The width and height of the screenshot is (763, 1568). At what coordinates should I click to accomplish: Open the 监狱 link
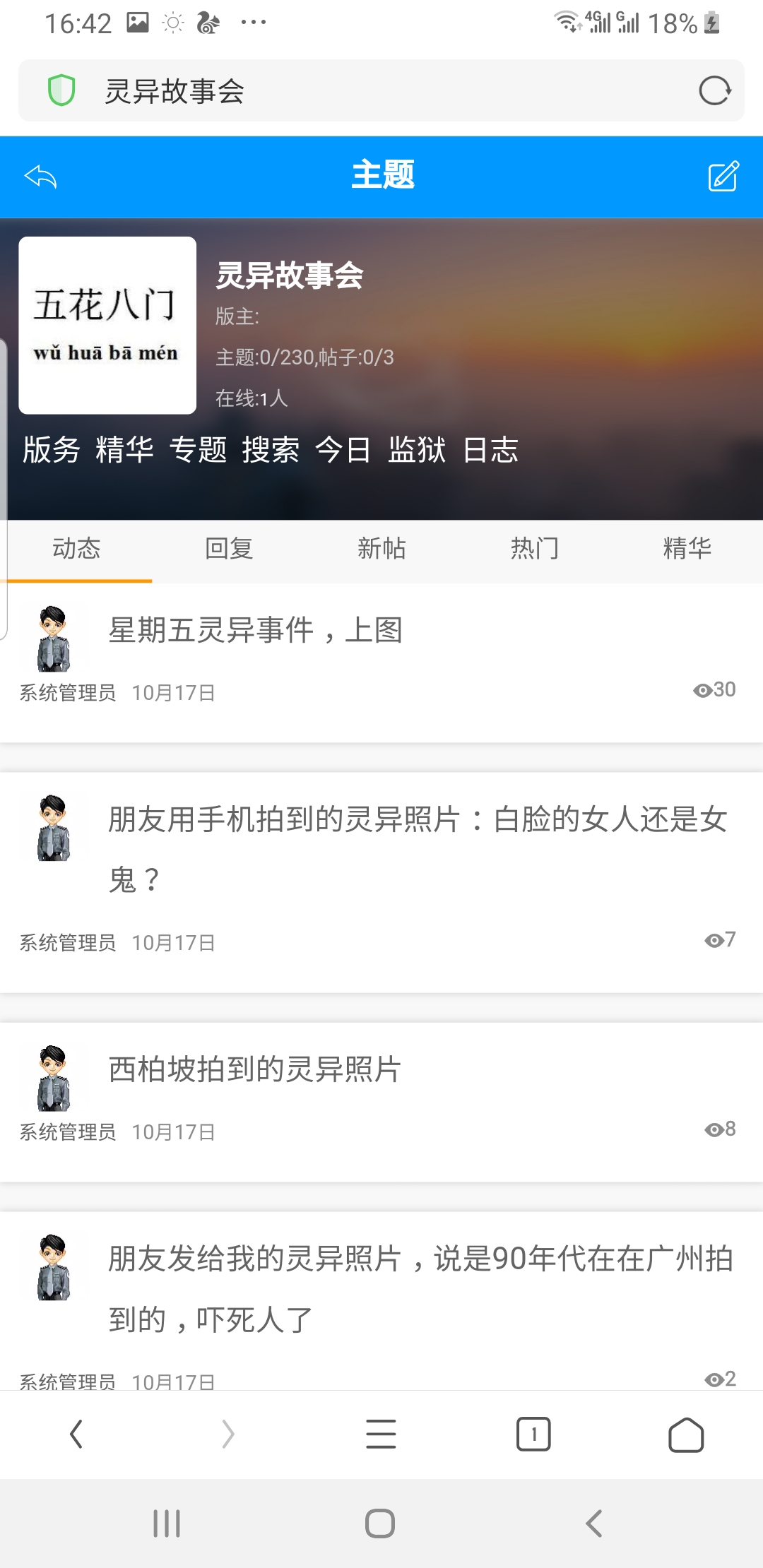pos(417,450)
